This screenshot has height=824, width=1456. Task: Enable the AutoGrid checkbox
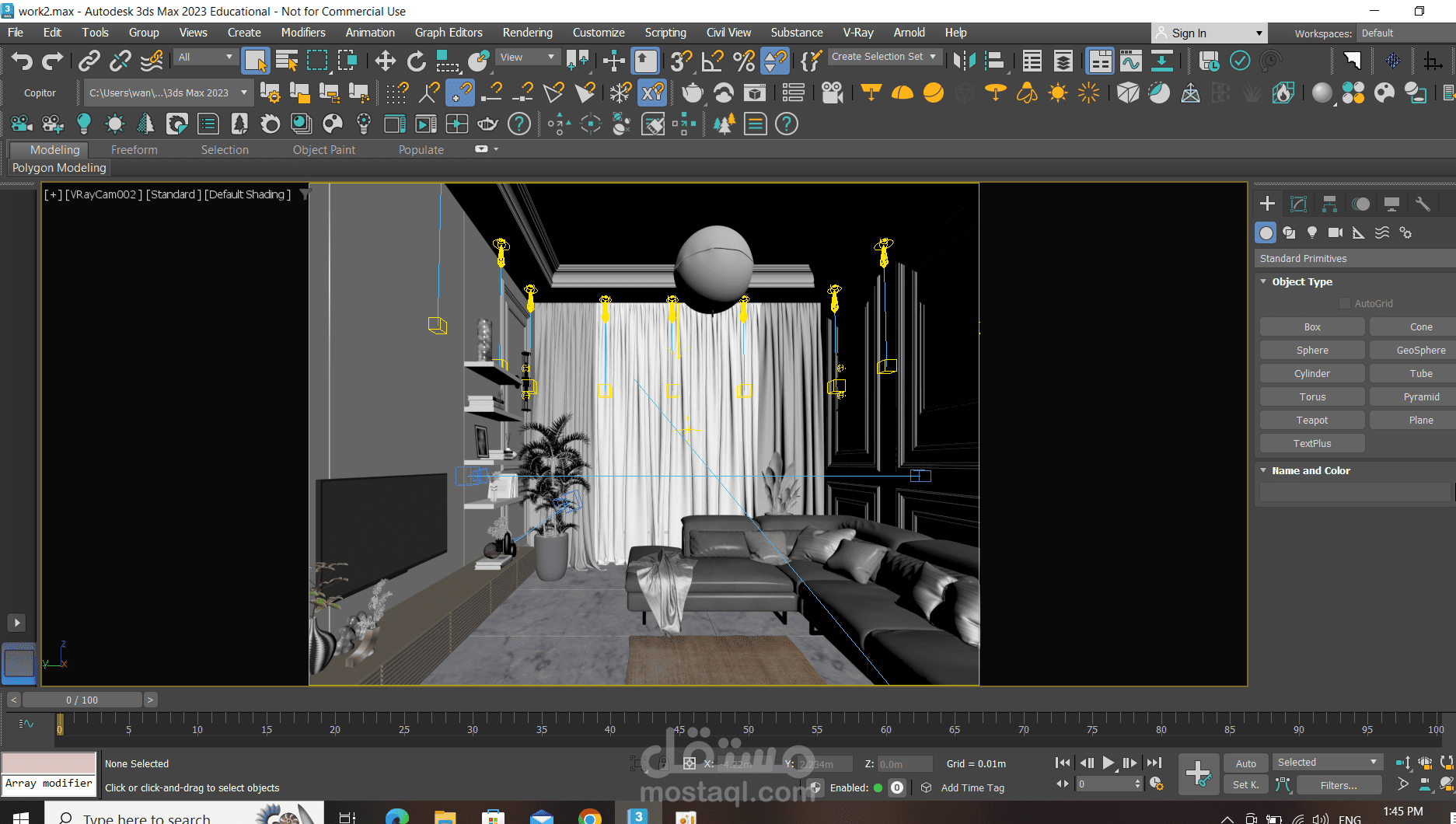coord(1345,304)
